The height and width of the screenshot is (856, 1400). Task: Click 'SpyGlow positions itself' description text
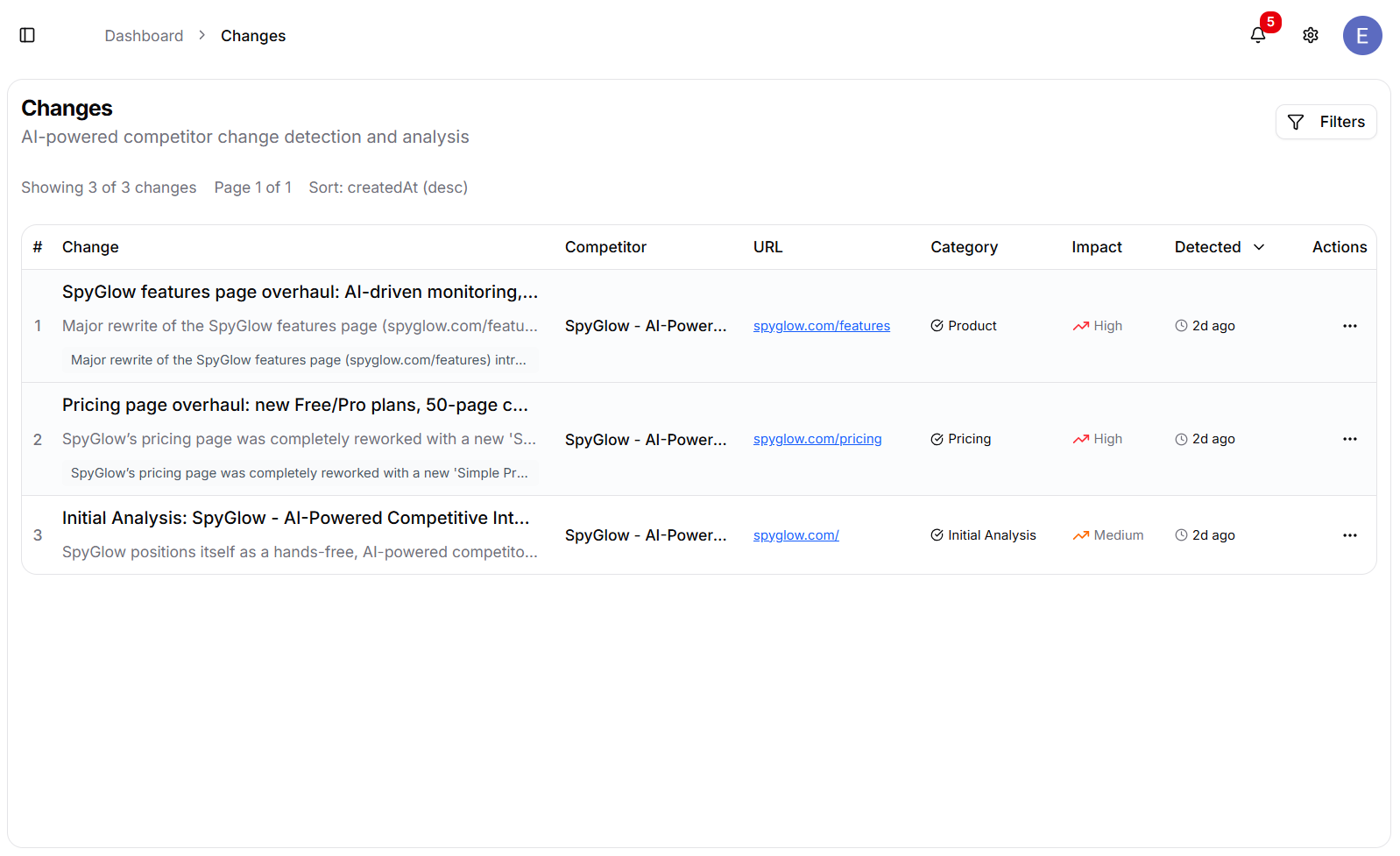300,552
